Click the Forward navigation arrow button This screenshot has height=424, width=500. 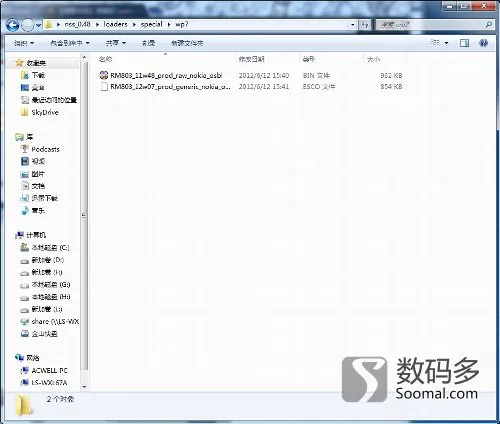click(x=28, y=25)
